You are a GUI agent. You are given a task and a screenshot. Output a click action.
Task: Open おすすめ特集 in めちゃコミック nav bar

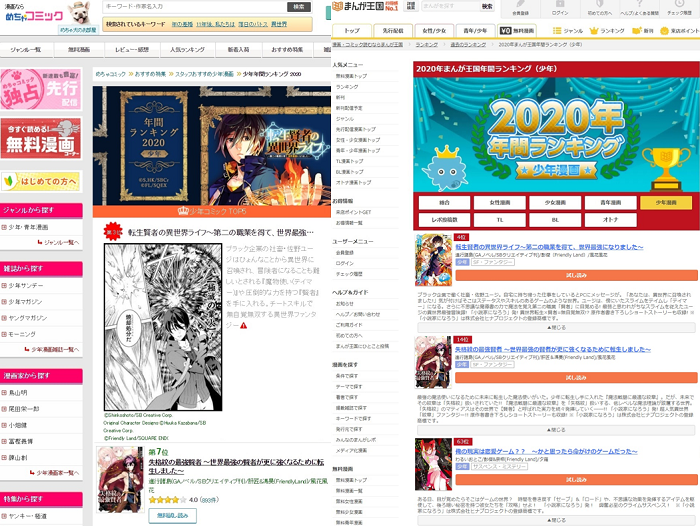(287, 50)
